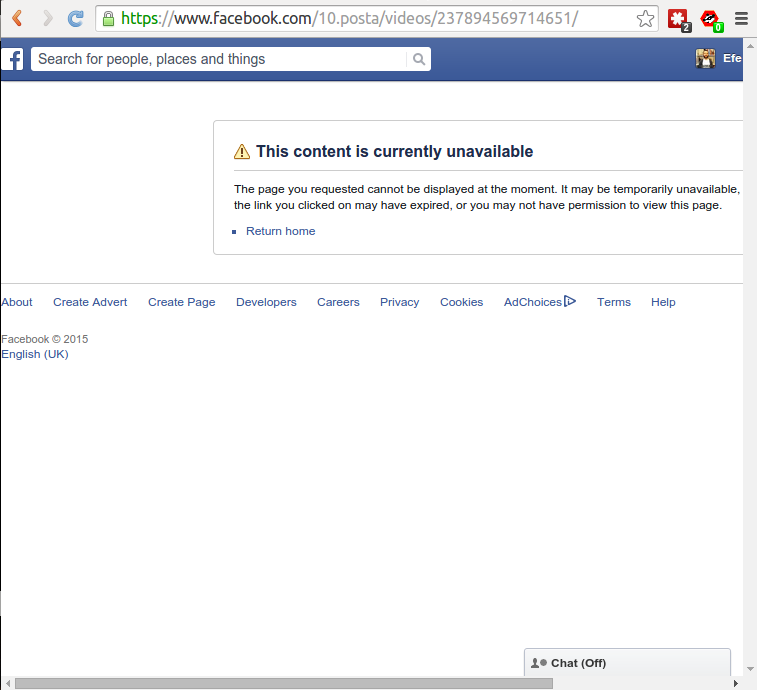Click the browser forward arrow
The width and height of the screenshot is (757, 690).
pos(47,18)
